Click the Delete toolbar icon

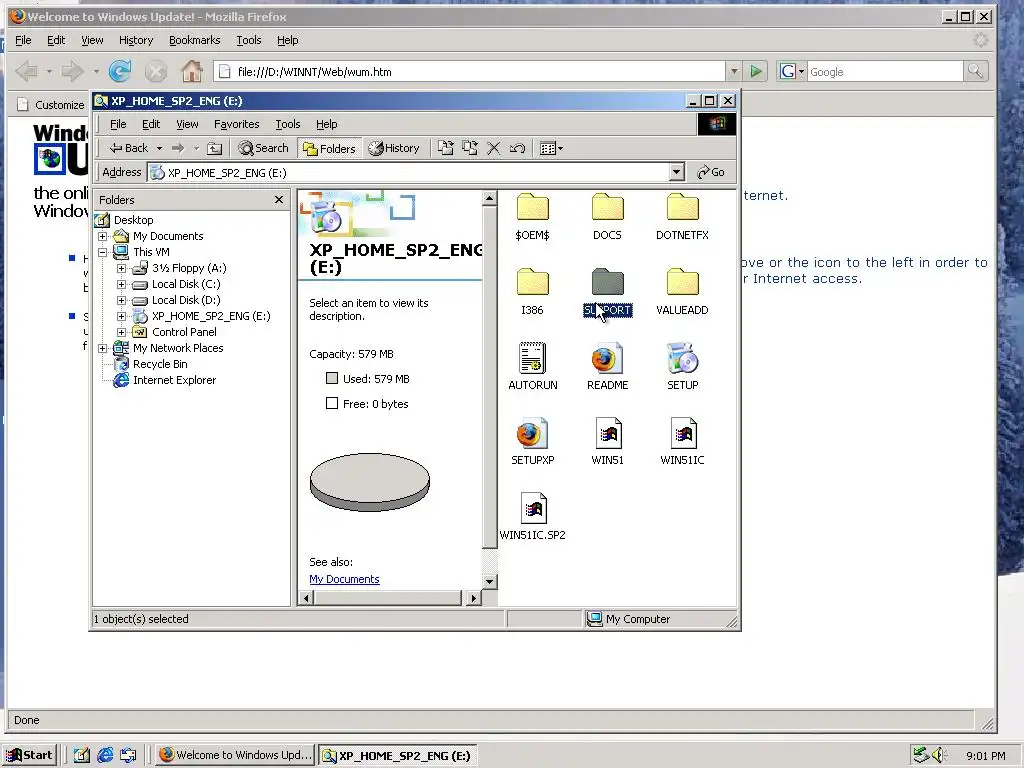pos(494,148)
